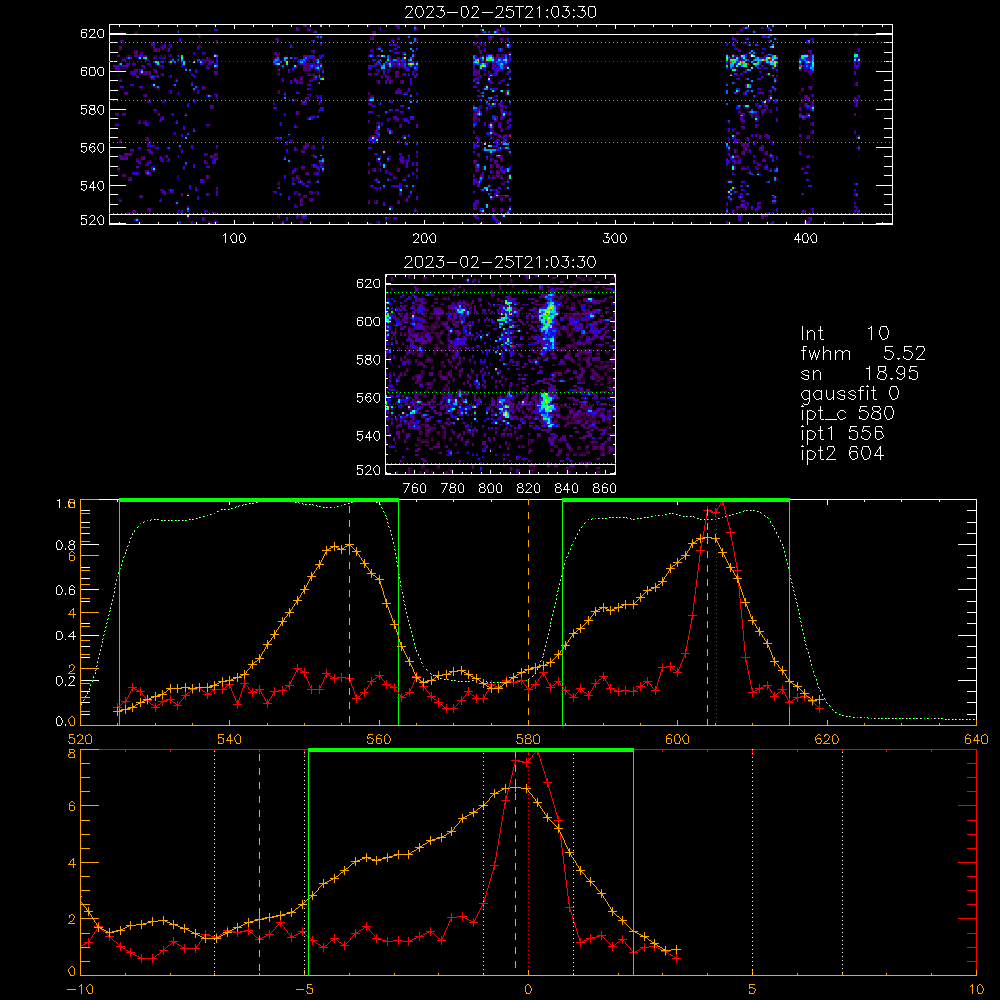Click y-axis label 0.6 on profile plot
This screenshot has width=1000, height=1000.
(x=66, y=591)
